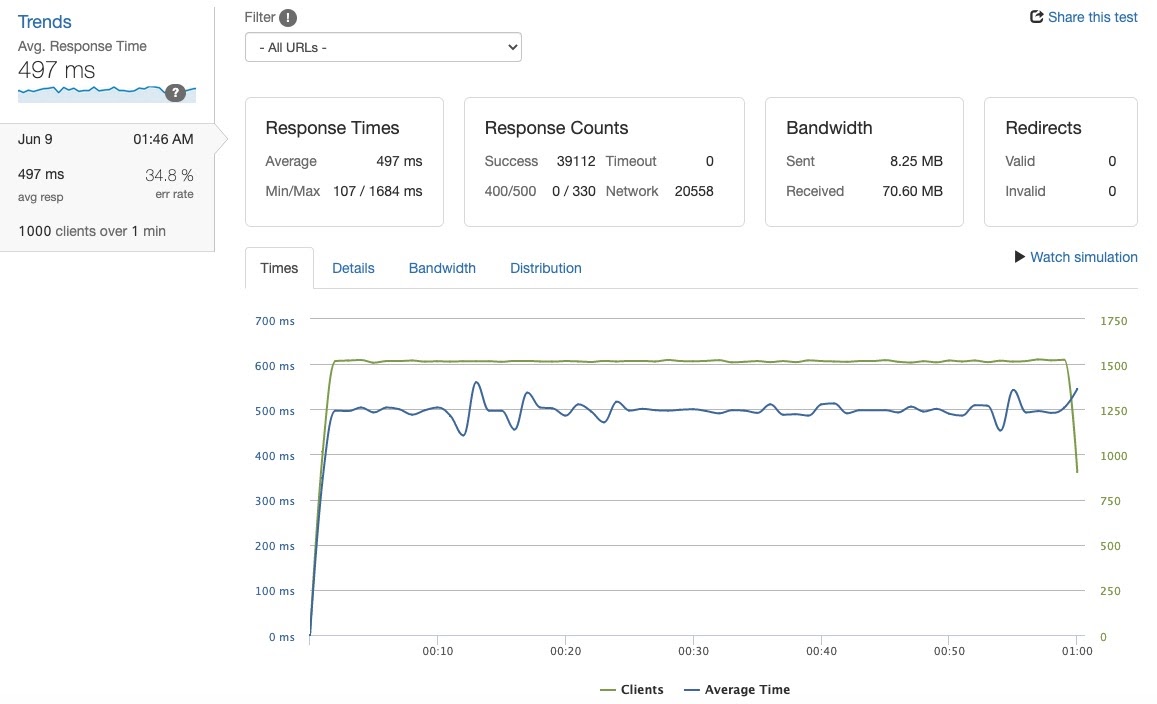Viewport: 1157px width, 704px height.
Task: Click the share icon beside Share this test
Action: 1037,16
